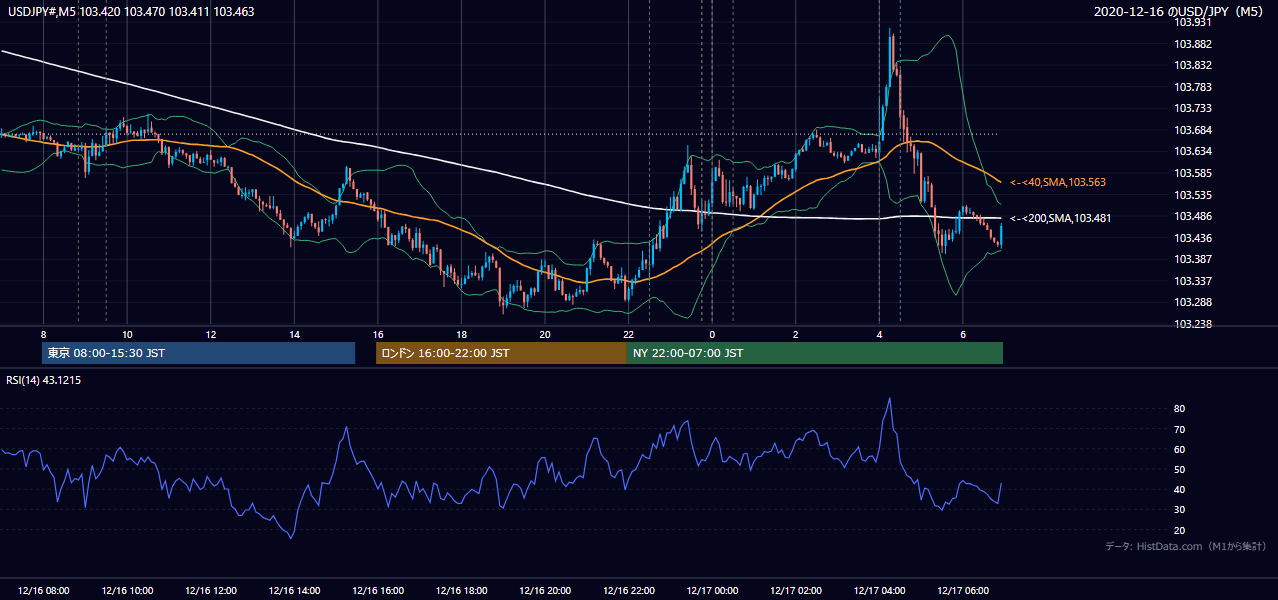Click price level 103.783 on axis
This screenshot has height=600, width=1278.
1193,87
